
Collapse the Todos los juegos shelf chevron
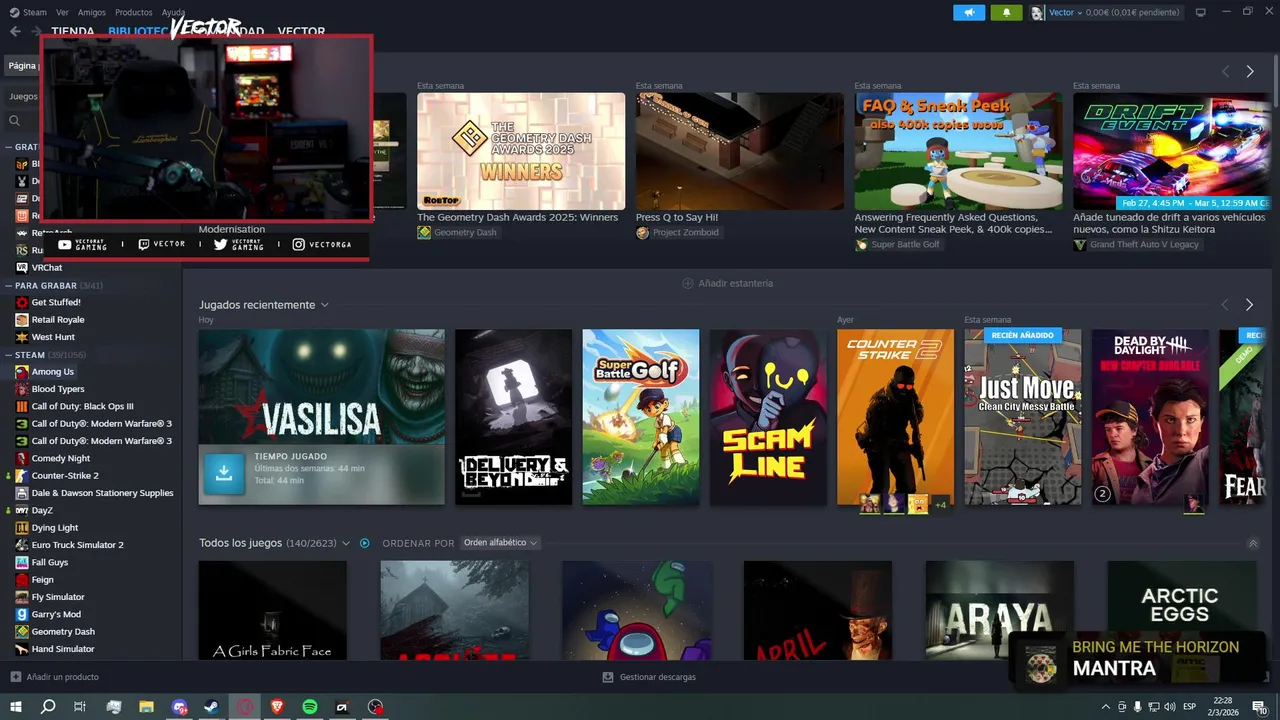pos(1253,543)
